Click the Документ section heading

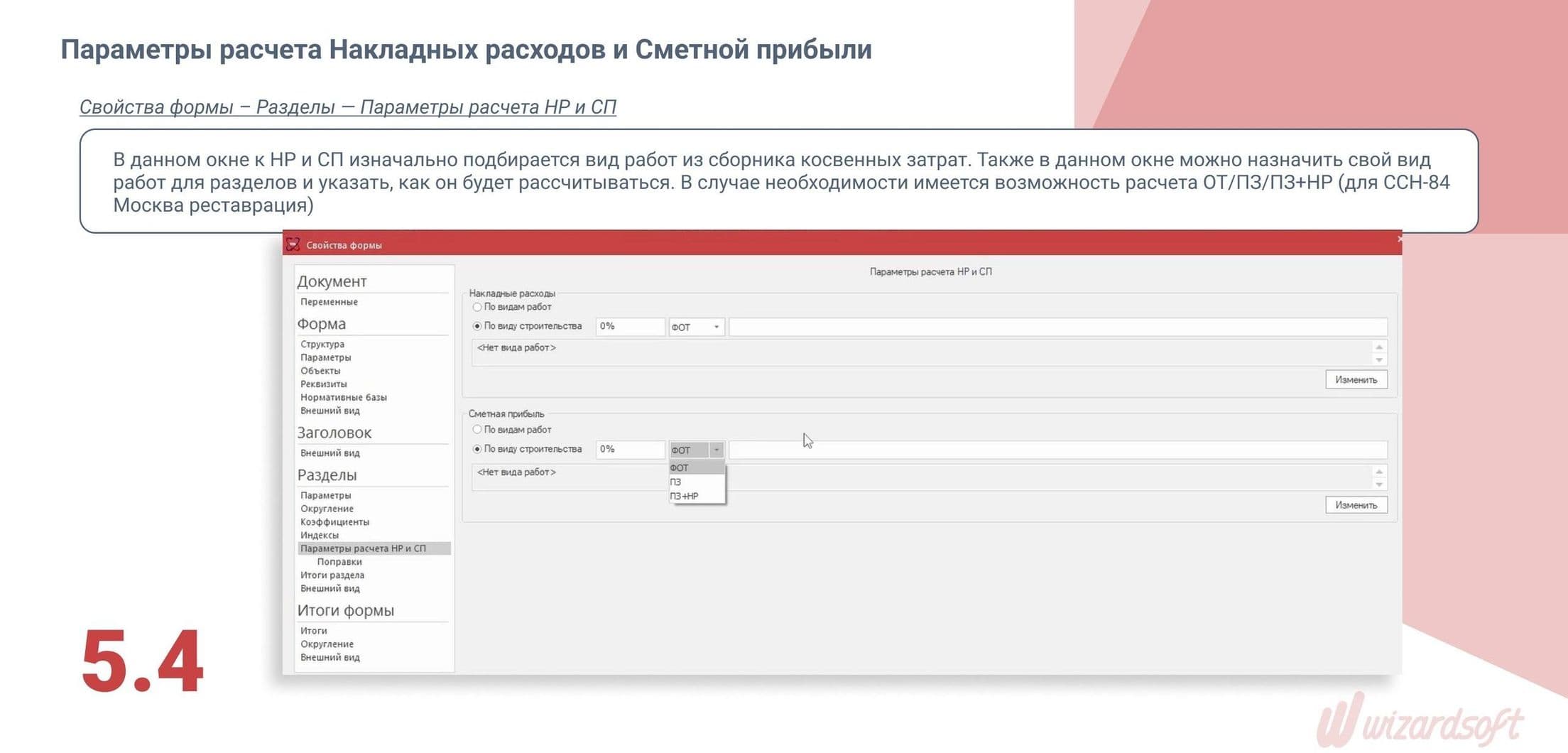point(332,281)
